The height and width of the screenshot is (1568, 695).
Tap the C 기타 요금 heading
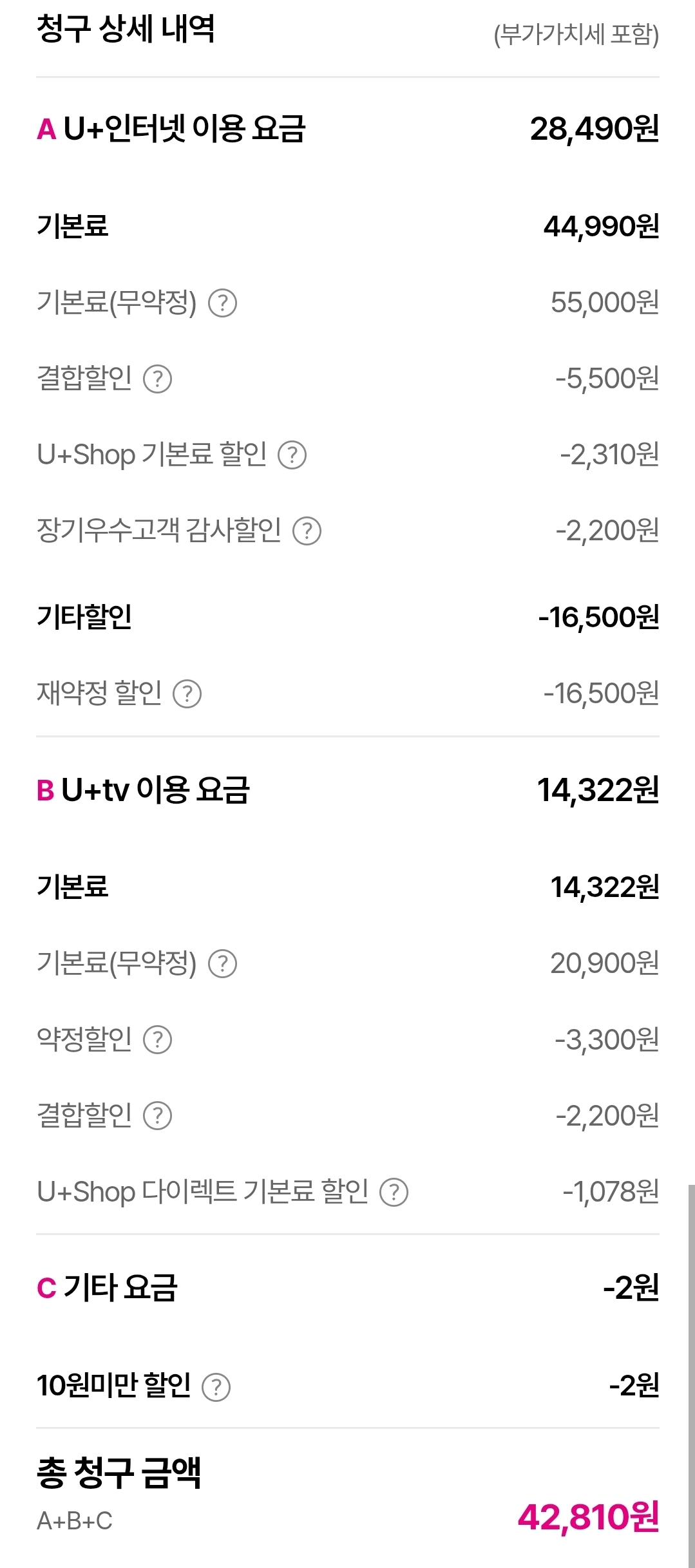107,1288
